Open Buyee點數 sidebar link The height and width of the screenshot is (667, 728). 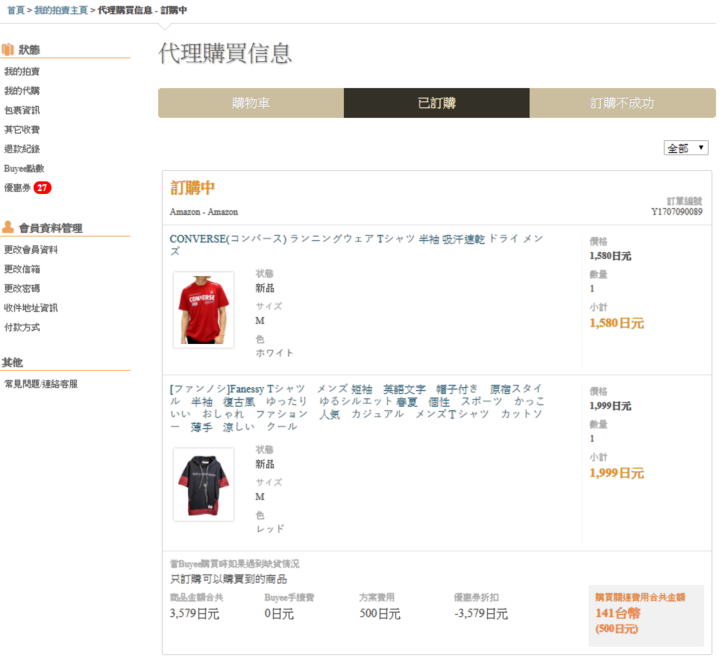tap(24, 168)
